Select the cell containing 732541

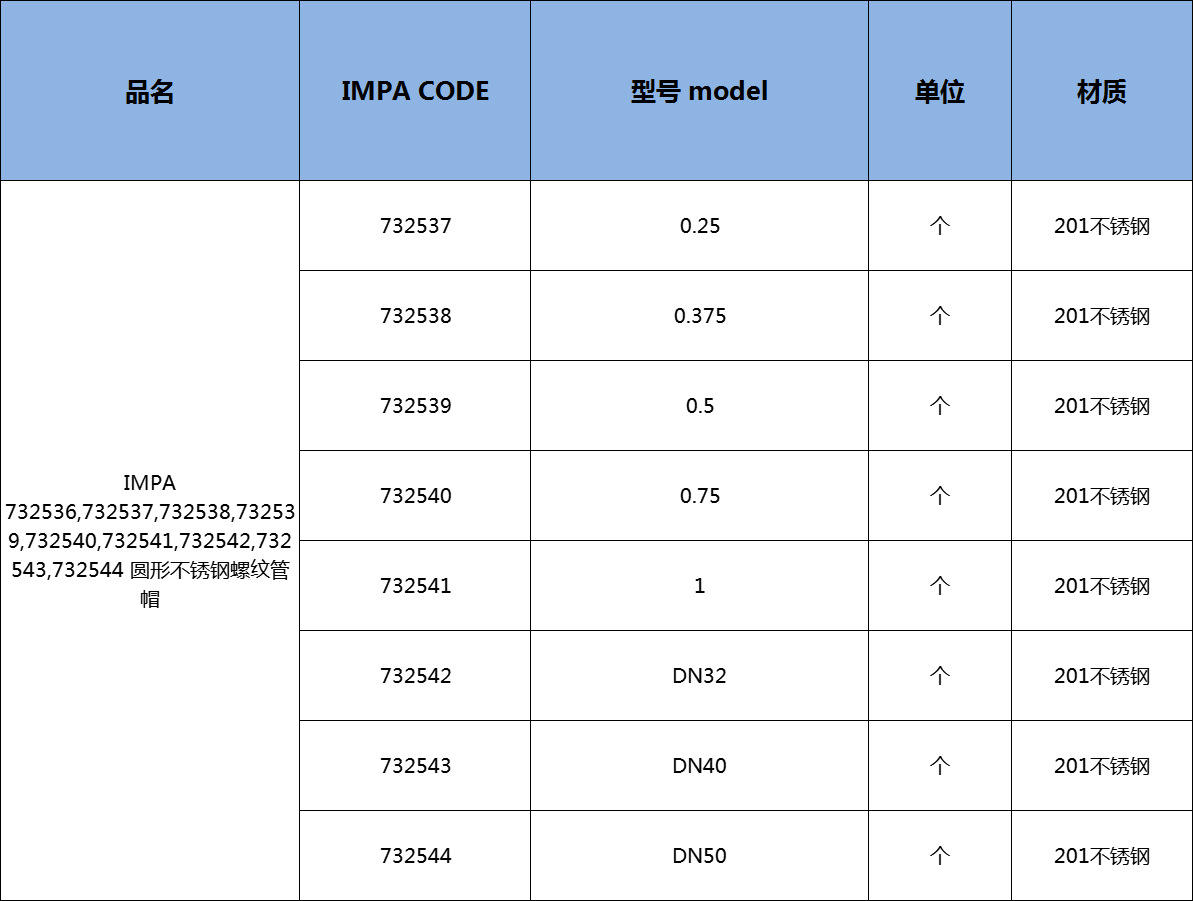(x=414, y=585)
